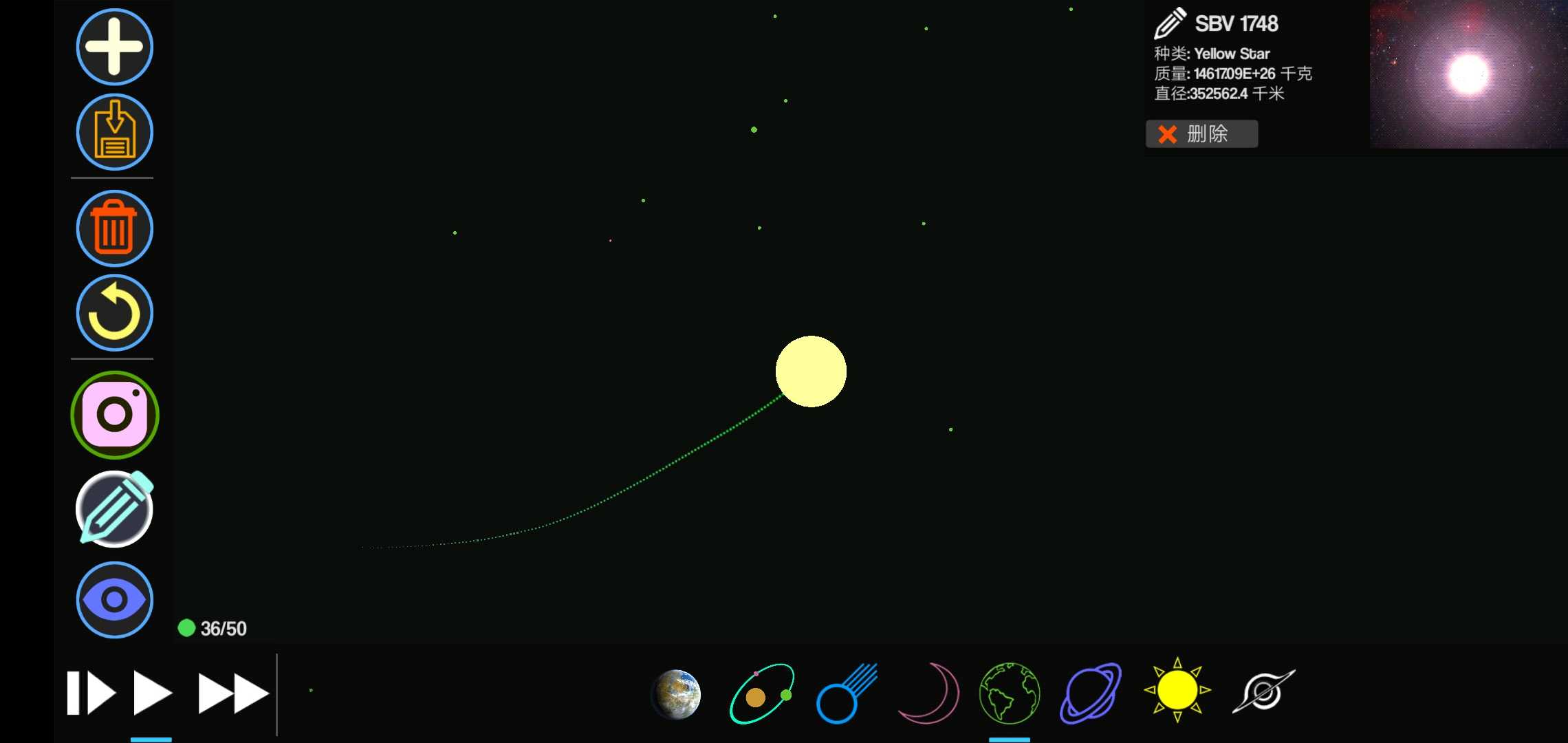Select the pink crescent moon category
Image resolution: width=1568 pixels, height=743 pixels.
pos(930,693)
